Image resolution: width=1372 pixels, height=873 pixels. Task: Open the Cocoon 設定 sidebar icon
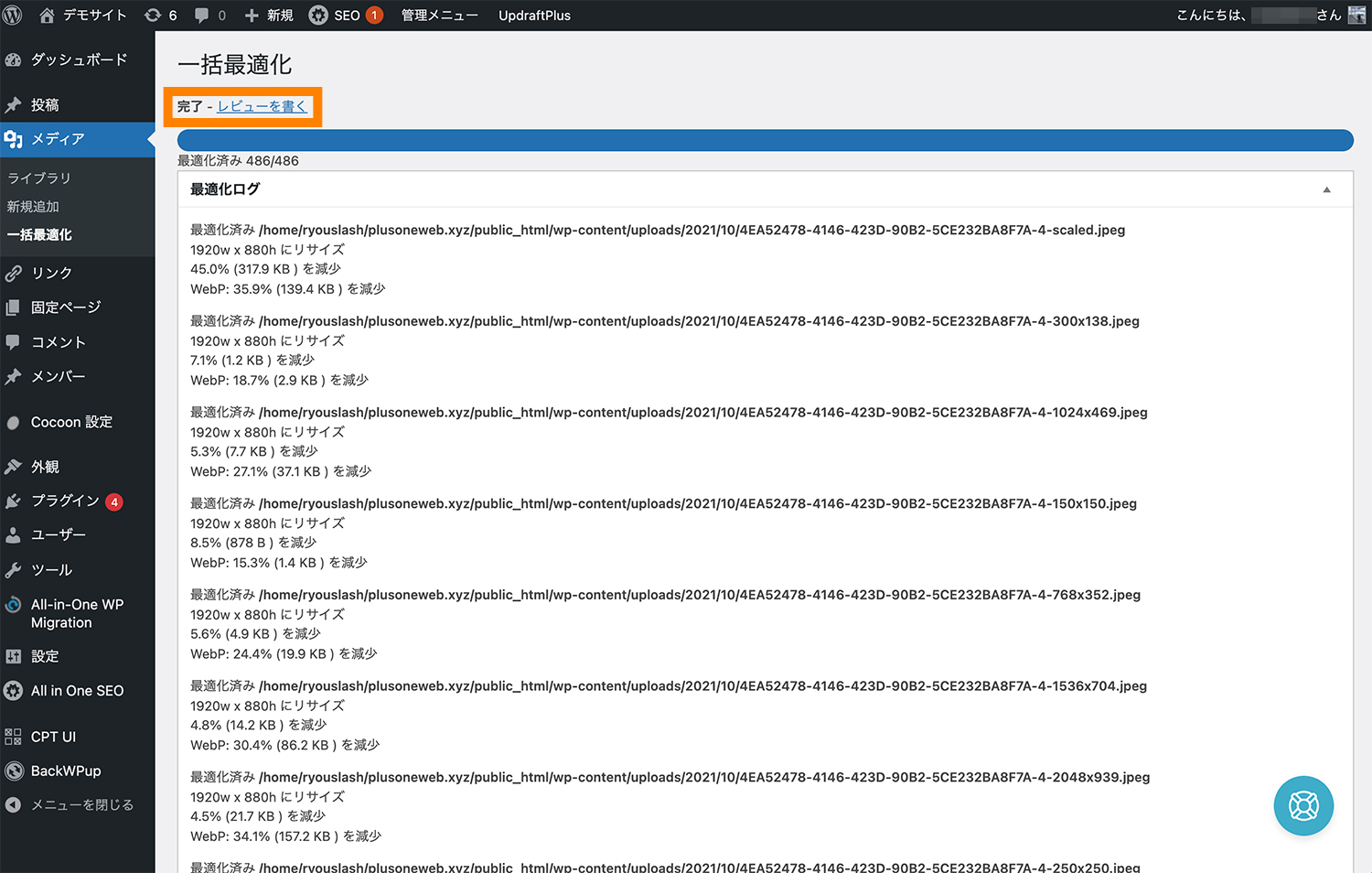click(x=13, y=422)
